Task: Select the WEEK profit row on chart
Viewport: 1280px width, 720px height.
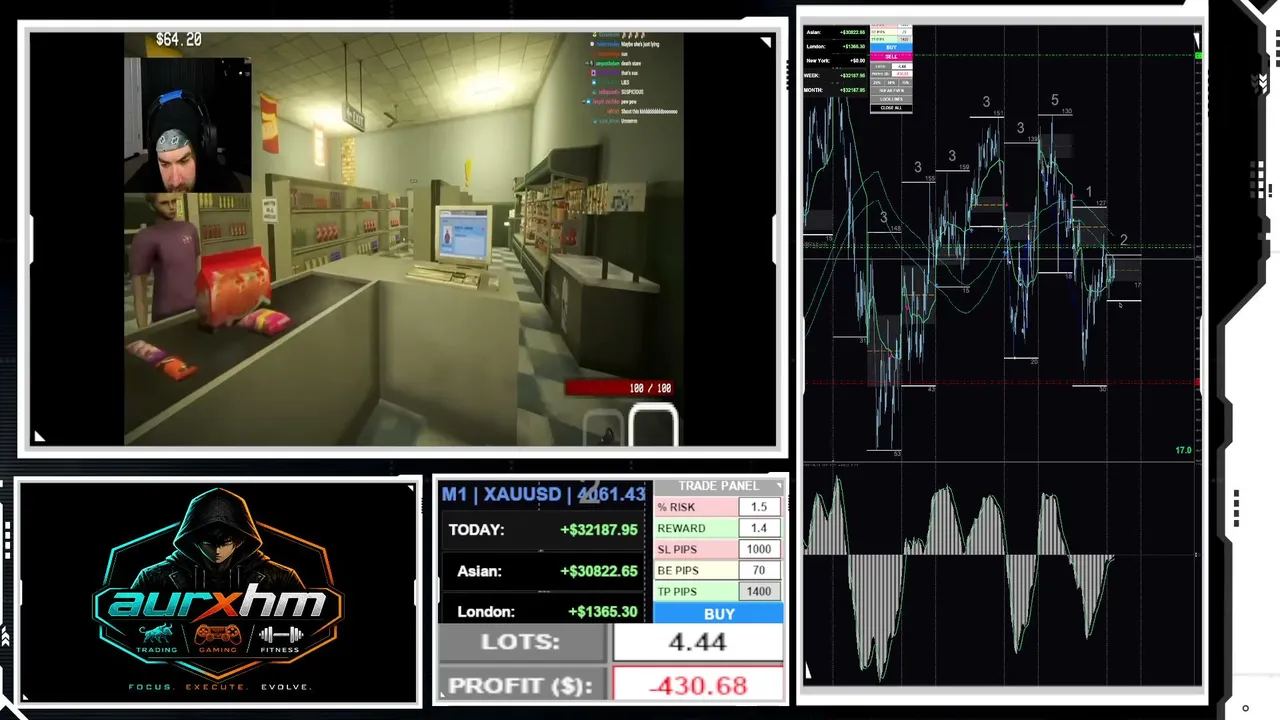Action: tap(836, 75)
